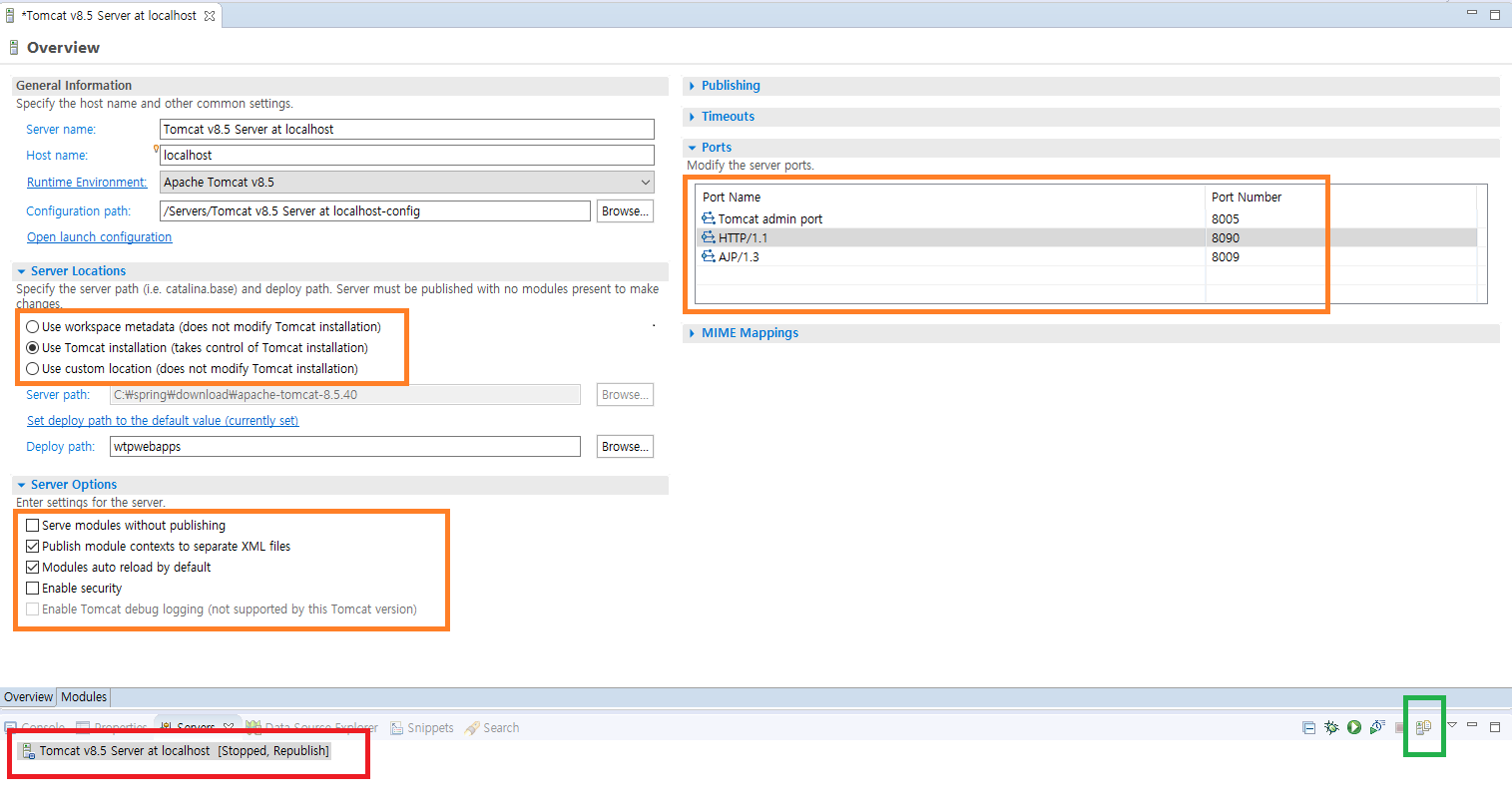Click port number 8090
Image resolution: width=1512 pixels, height=811 pixels.
click(x=1226, y=238)
